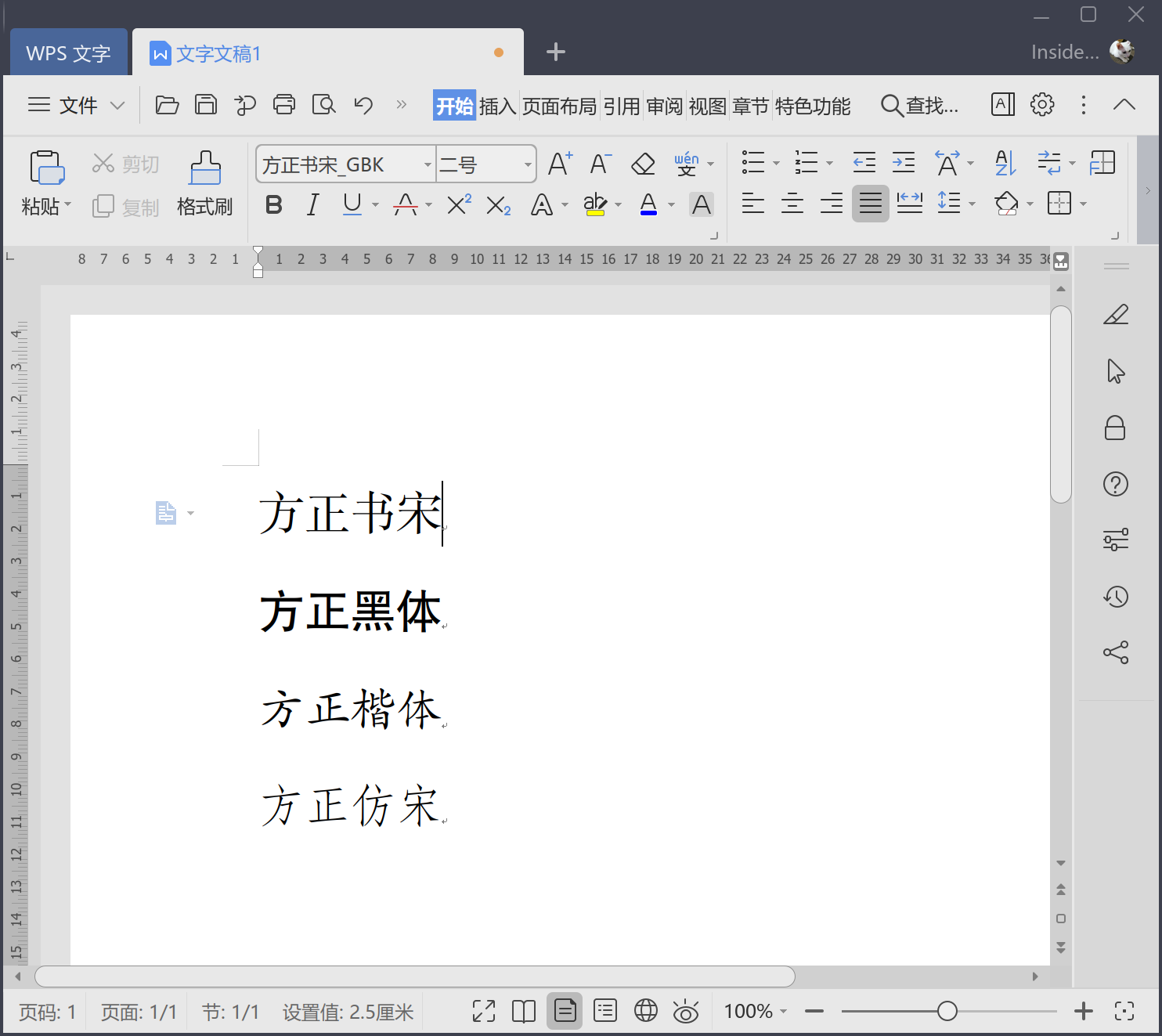Image resolution: width=1162 pixels, height=1036 pixels.
Task: Expand numbered list style options
Action: (x=830, y=164)
